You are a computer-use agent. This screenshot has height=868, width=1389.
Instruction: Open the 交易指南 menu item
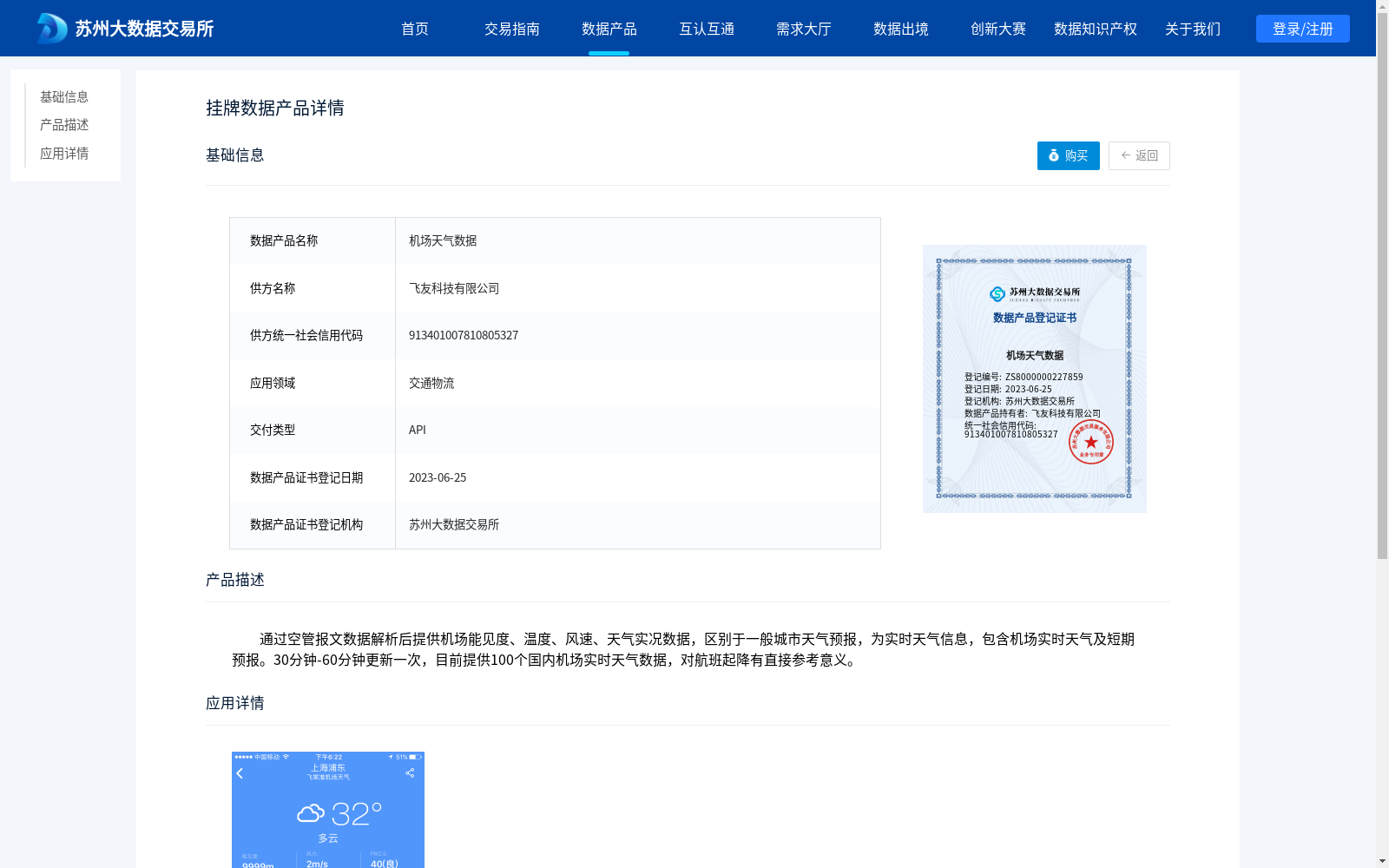512,29
